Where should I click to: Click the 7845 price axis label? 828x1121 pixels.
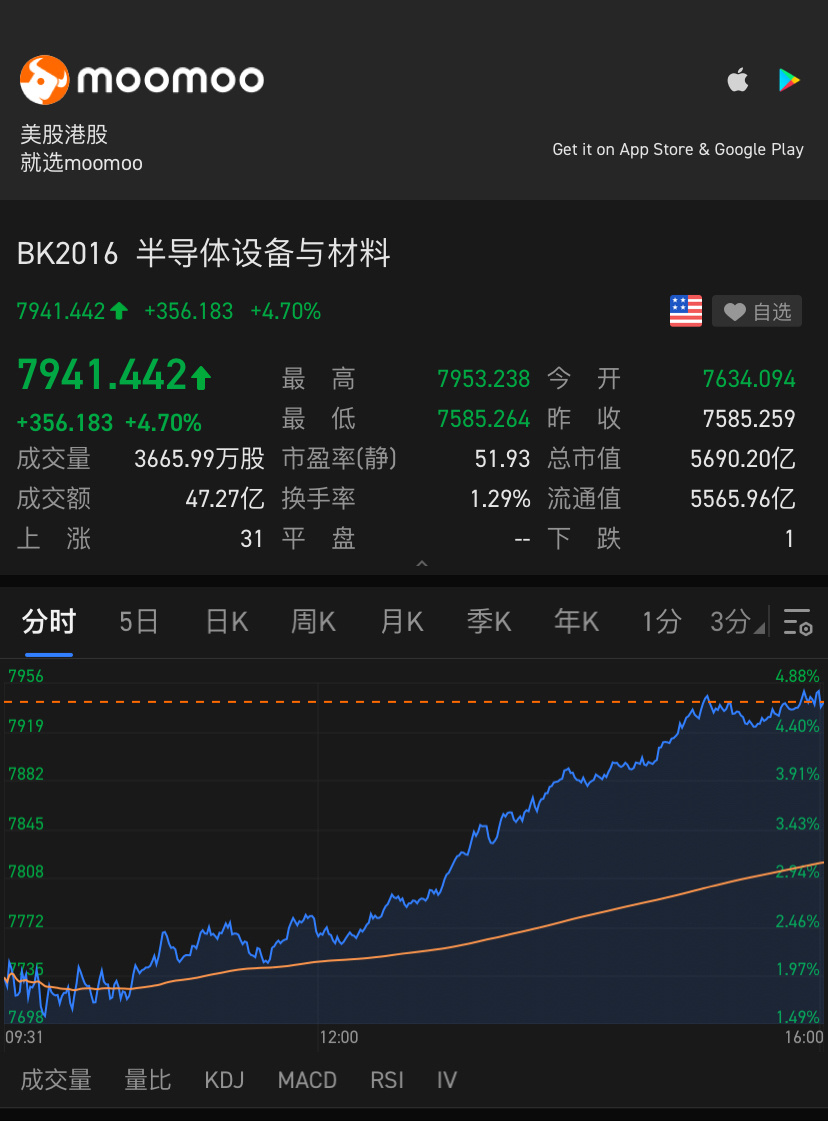click(26, 824)
